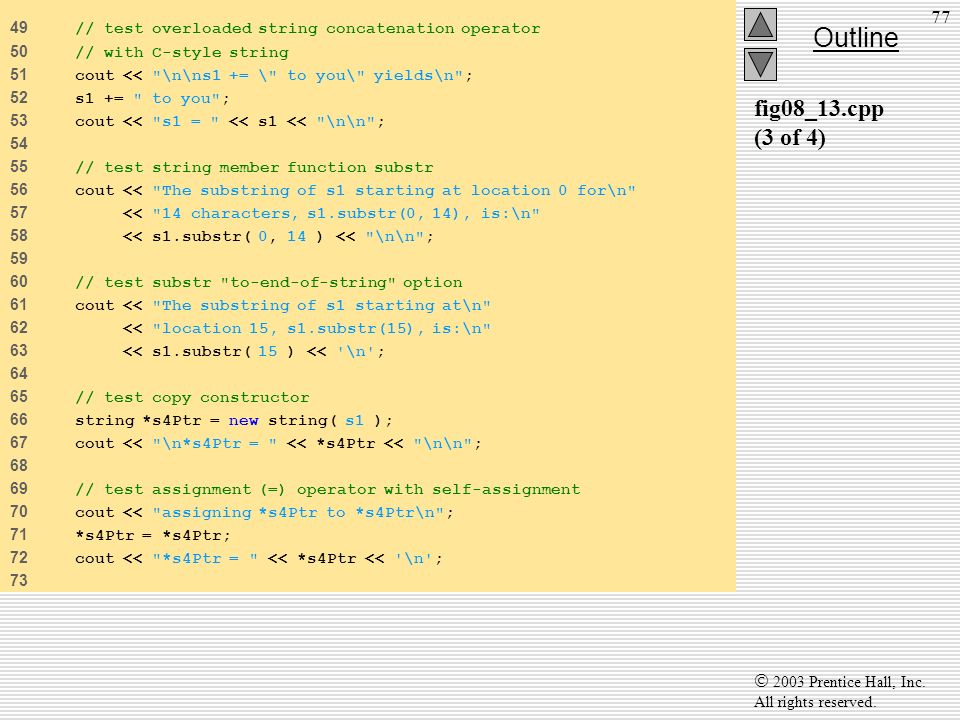
Task: Click string "The substring of s1 starting at\n"
Action: click(x=321, y=306)
